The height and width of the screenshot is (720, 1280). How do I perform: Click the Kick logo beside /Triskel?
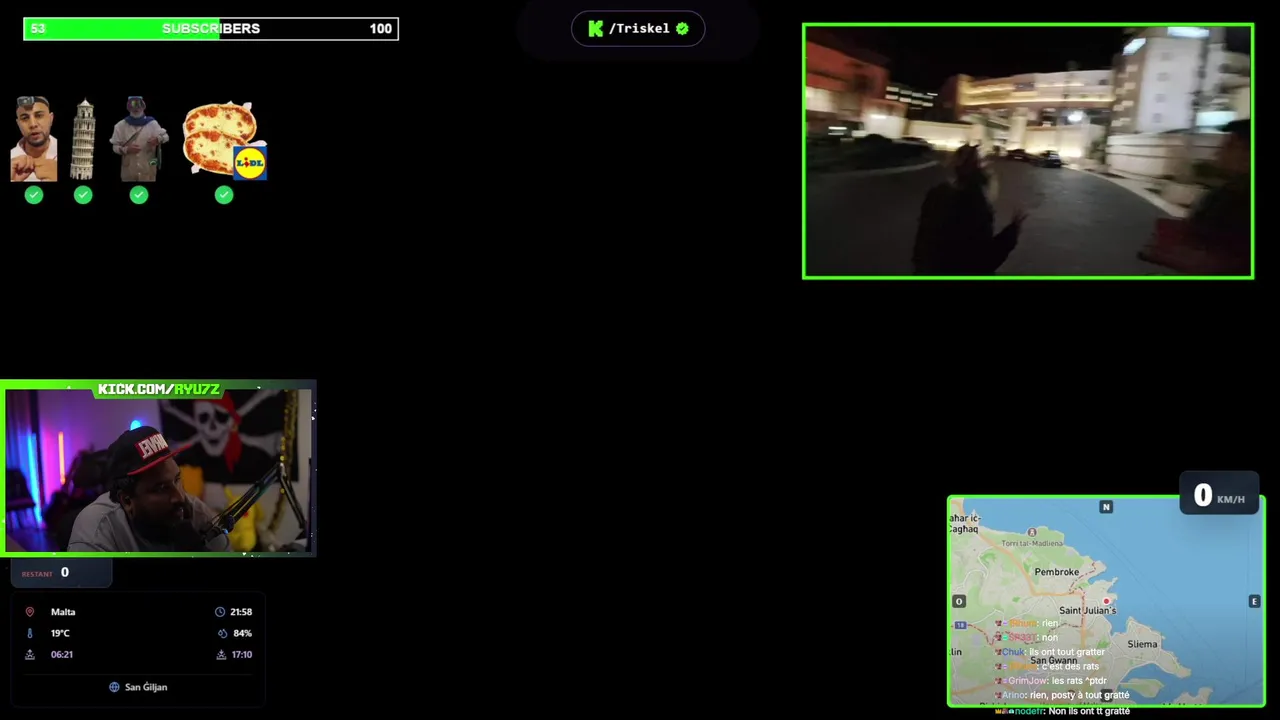point(596,29)
